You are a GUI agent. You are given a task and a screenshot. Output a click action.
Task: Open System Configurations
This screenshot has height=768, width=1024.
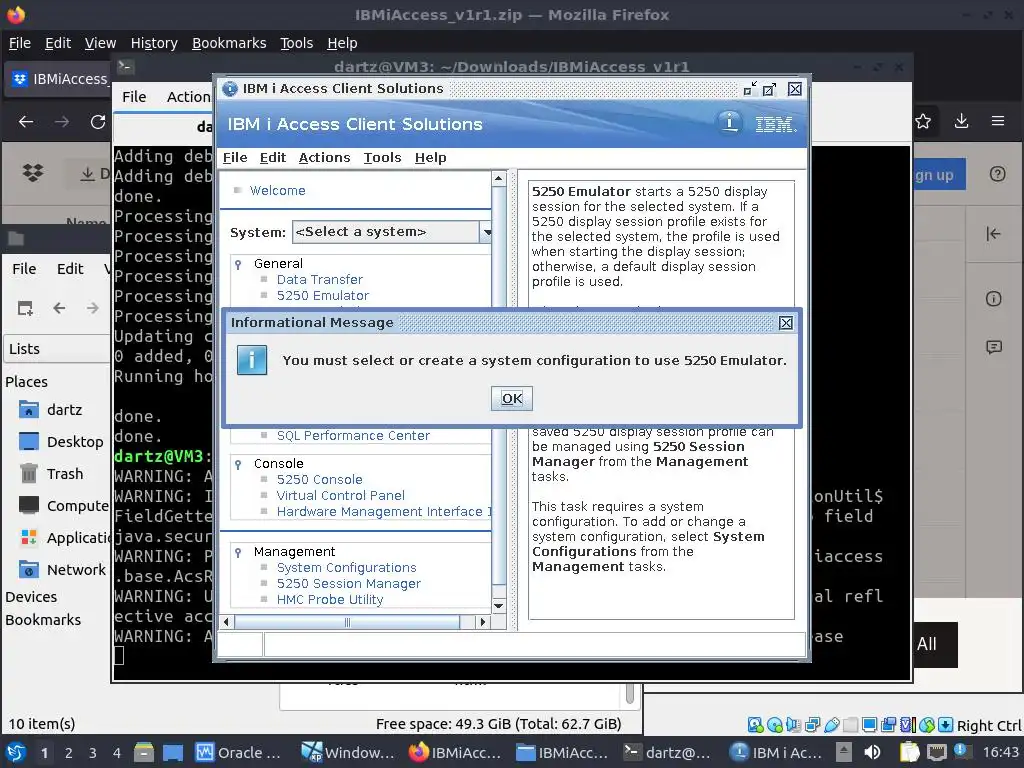pos(346,568)
